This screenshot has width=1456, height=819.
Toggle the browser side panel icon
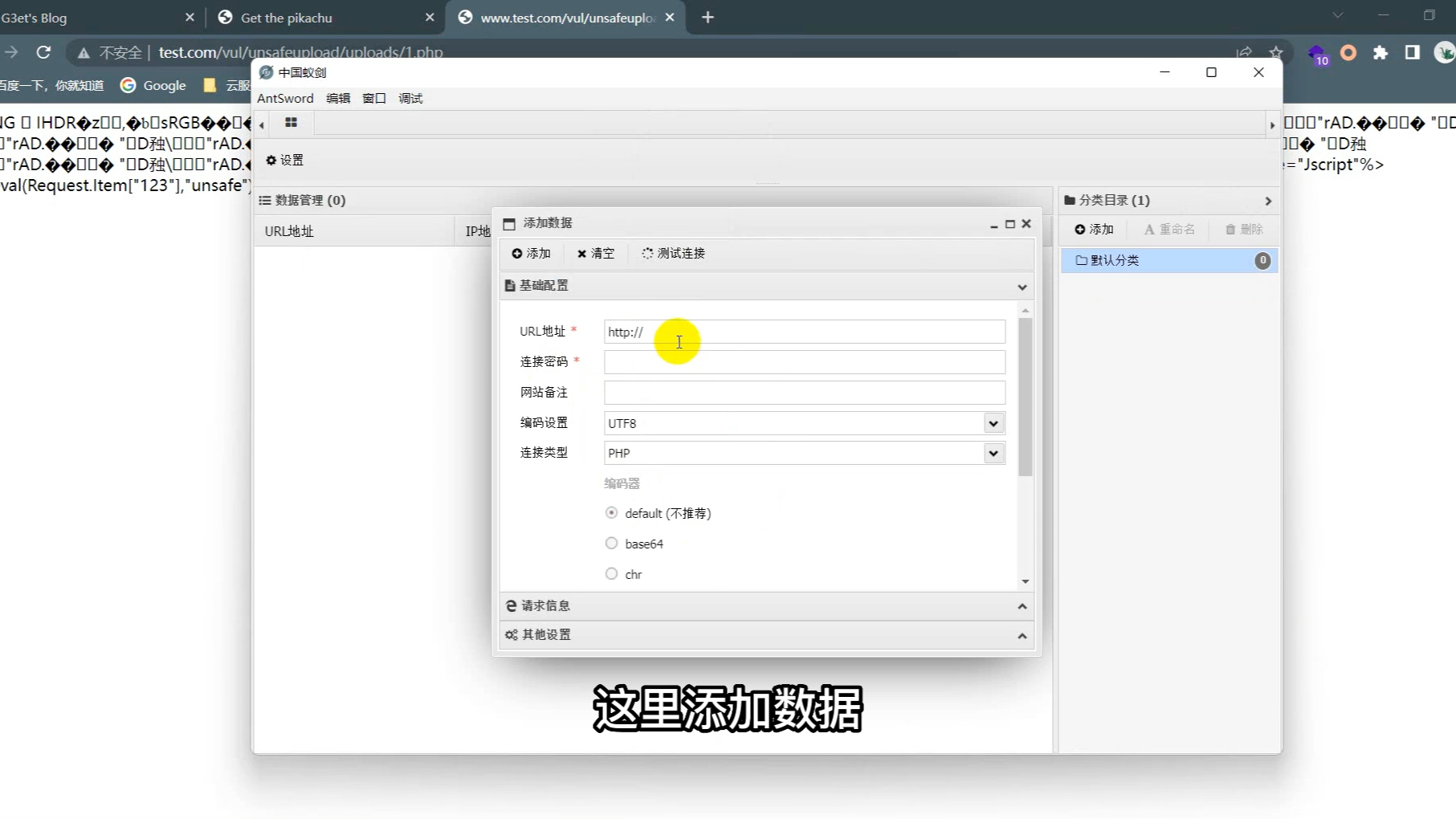click(x=1412, y=52)
